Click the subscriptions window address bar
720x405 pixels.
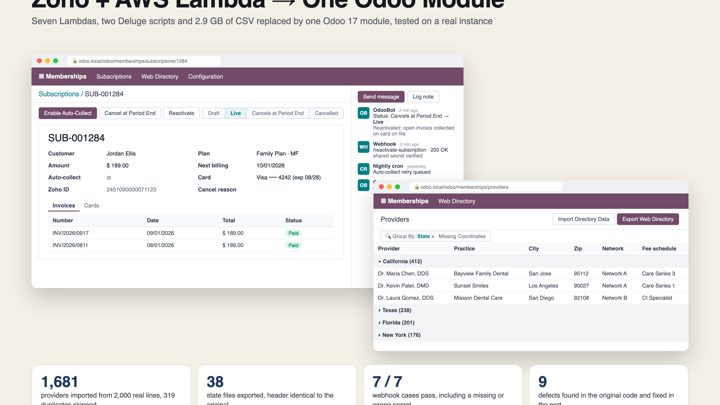click(144, 61)
